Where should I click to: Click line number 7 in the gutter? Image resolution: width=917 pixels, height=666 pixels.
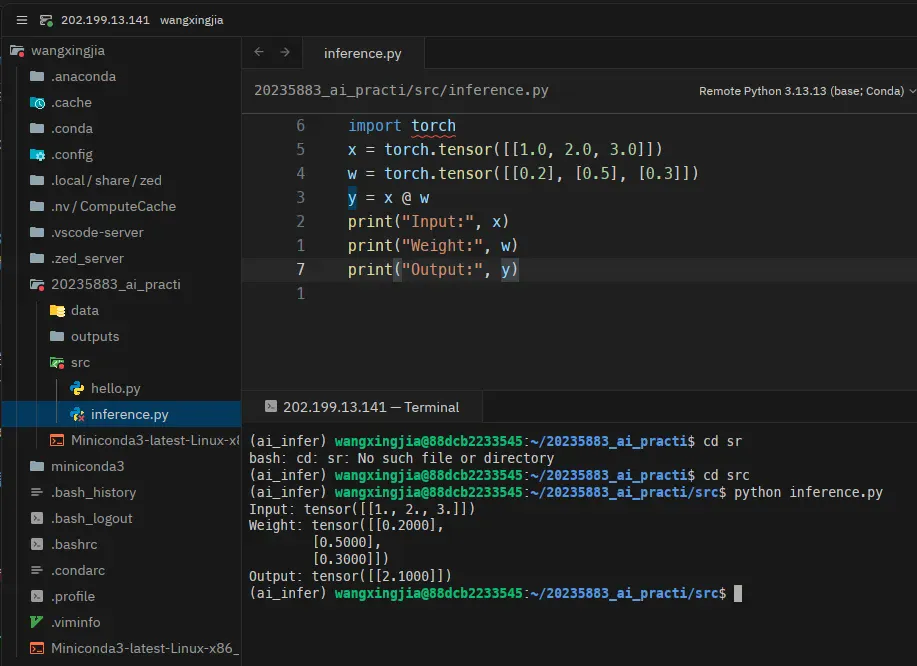point(300,270)
